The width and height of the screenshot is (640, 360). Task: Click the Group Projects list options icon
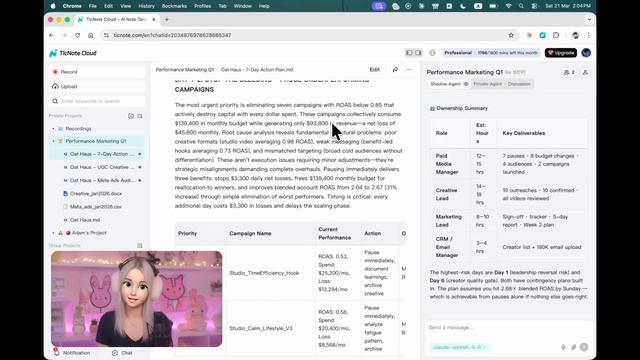click(x=140, y=246)
